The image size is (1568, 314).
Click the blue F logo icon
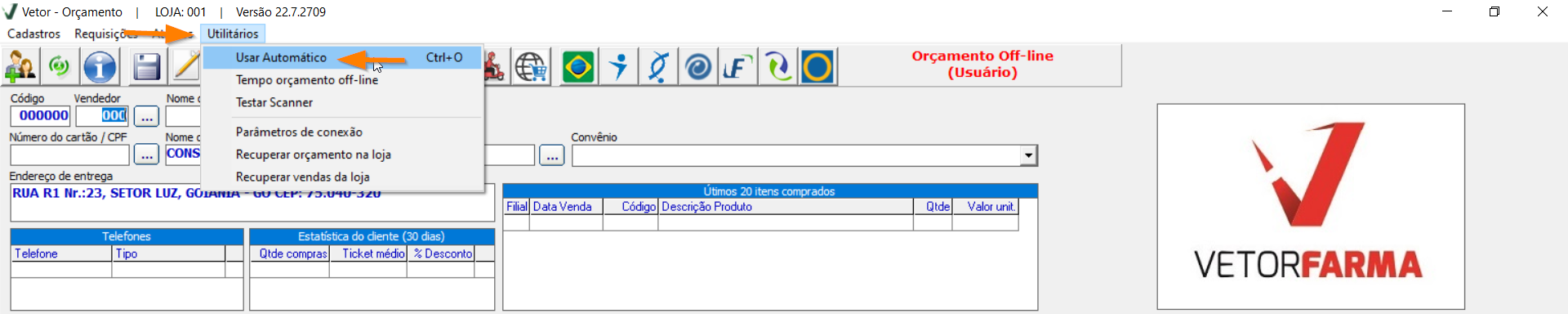pos(737,66)
